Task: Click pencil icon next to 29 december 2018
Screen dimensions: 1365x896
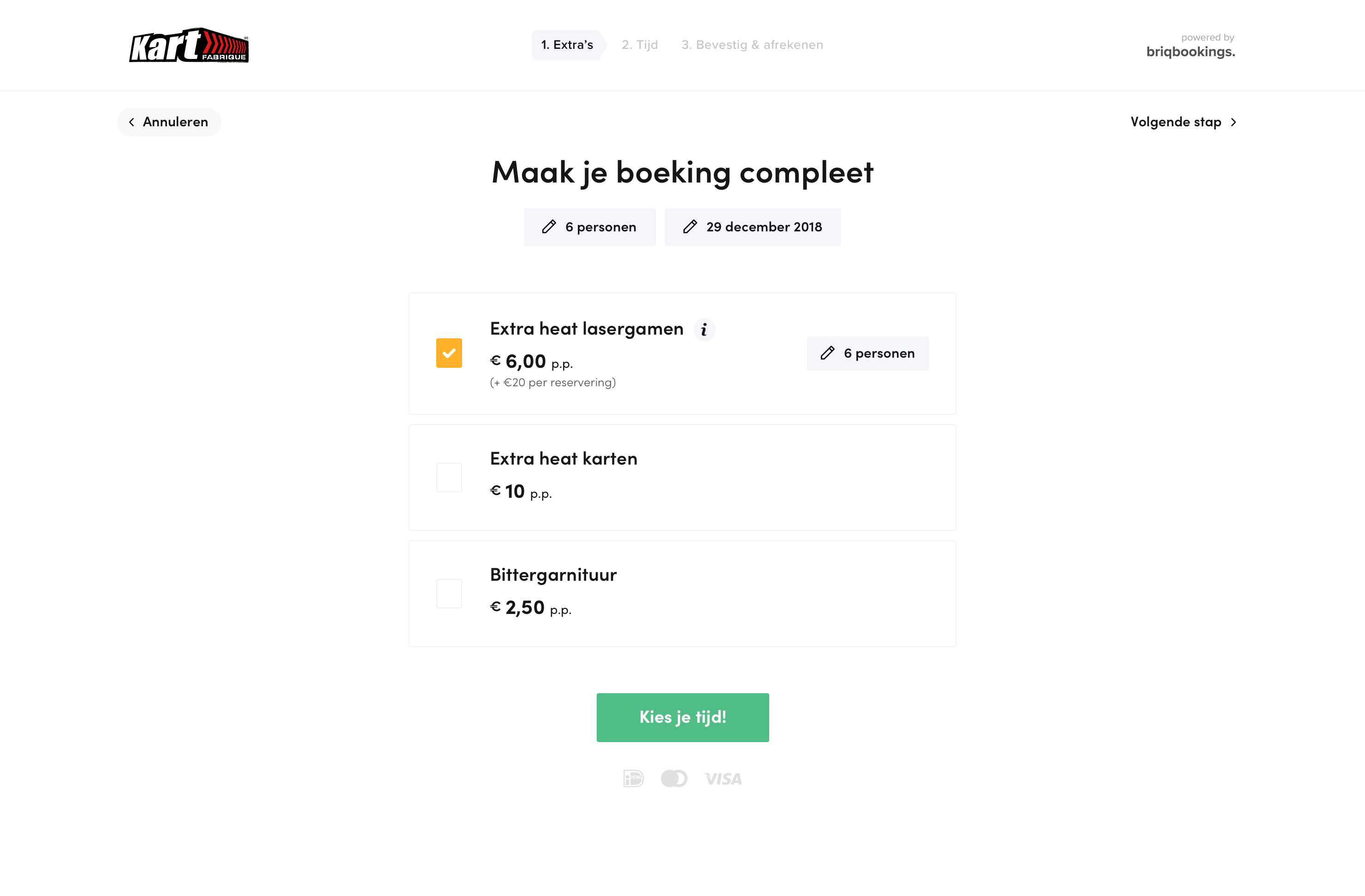Action: (x=690, y=227)
